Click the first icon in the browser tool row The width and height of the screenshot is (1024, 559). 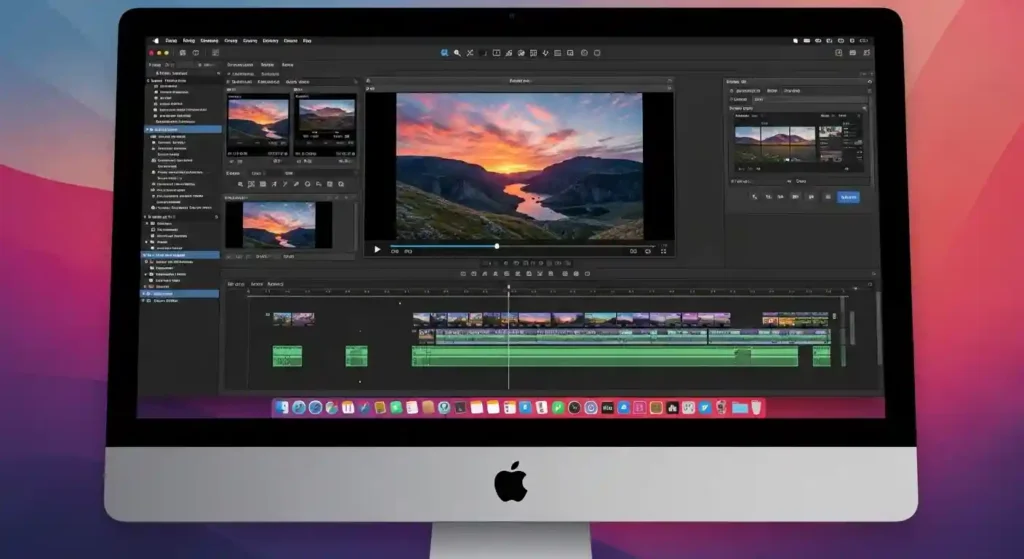[x=240, y=184]
